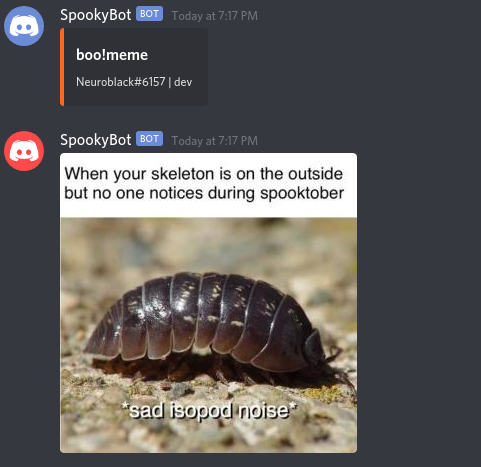The height and width of the screenshot is (467, 481).
Task: Click the BOT badge above the isopod meme
Action: click(149, 139)
